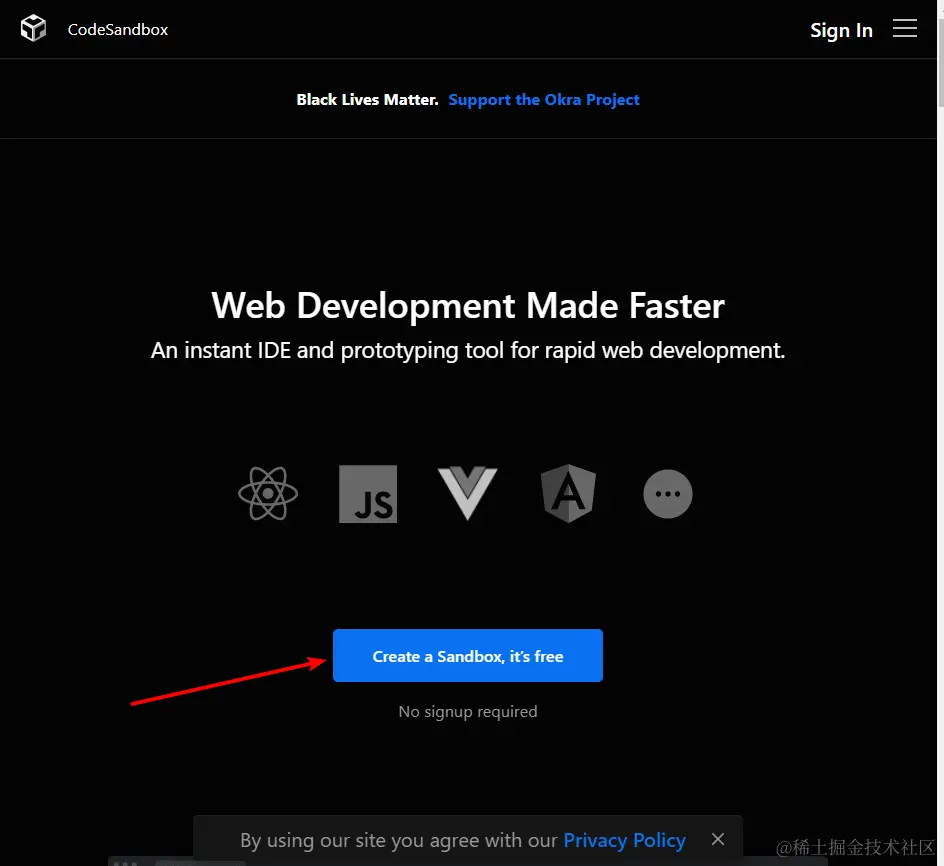Select the JS template icon

368,494
